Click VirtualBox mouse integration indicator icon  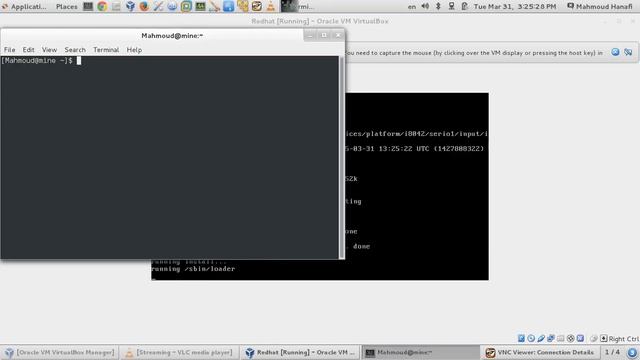(593, 338)
